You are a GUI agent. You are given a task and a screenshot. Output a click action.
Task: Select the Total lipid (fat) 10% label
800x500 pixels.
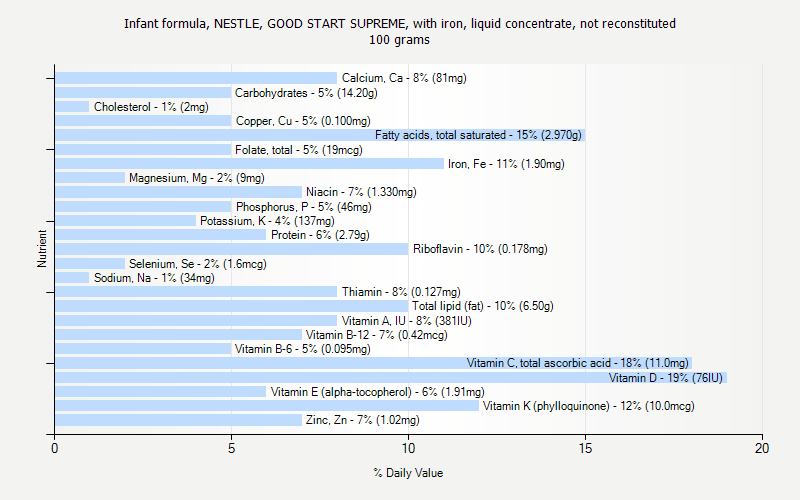tap(483, 306)
